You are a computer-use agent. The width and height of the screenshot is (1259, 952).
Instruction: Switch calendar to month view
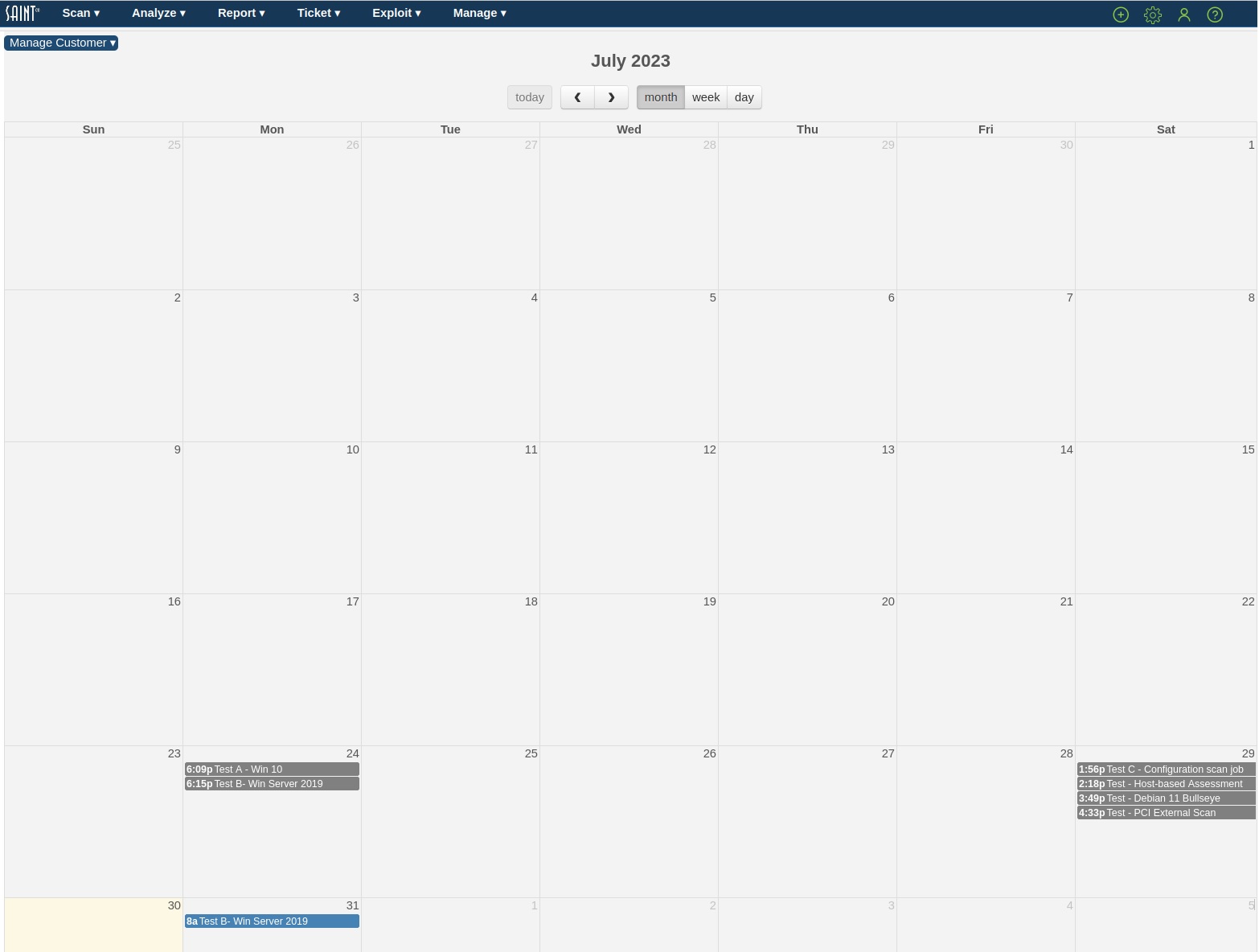pos(660,97)
